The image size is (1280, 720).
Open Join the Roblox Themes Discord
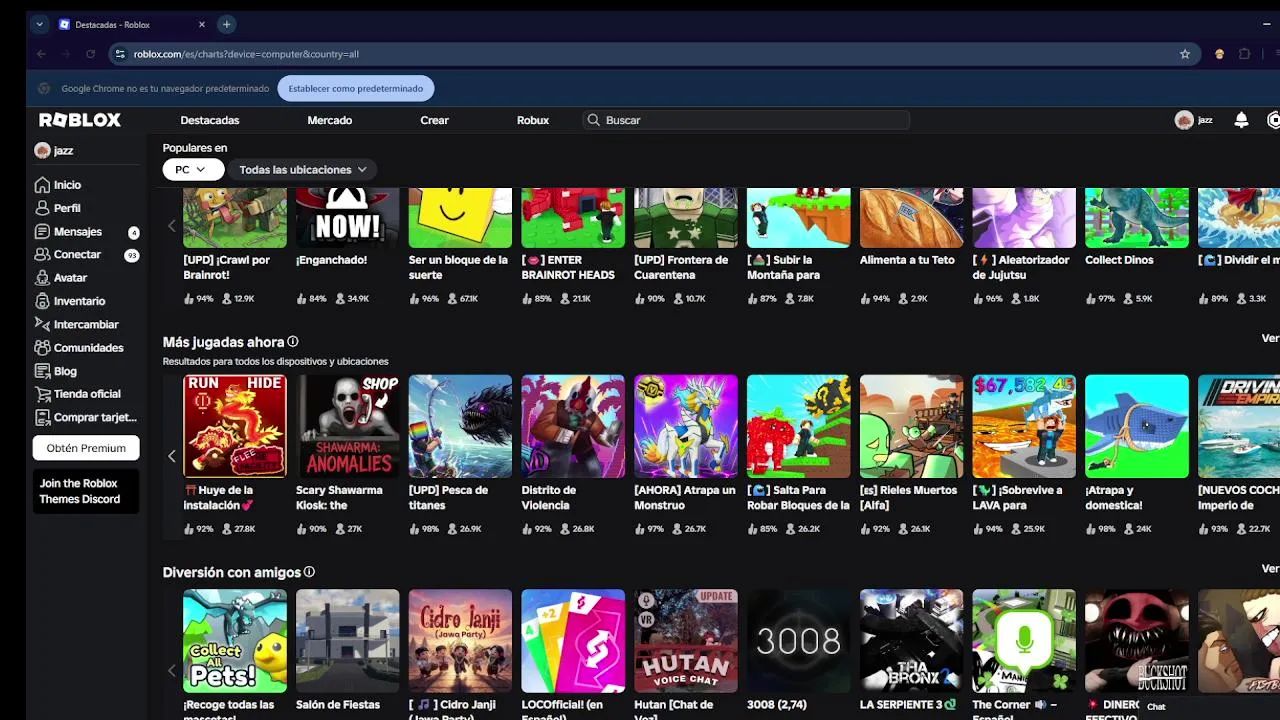86,491
